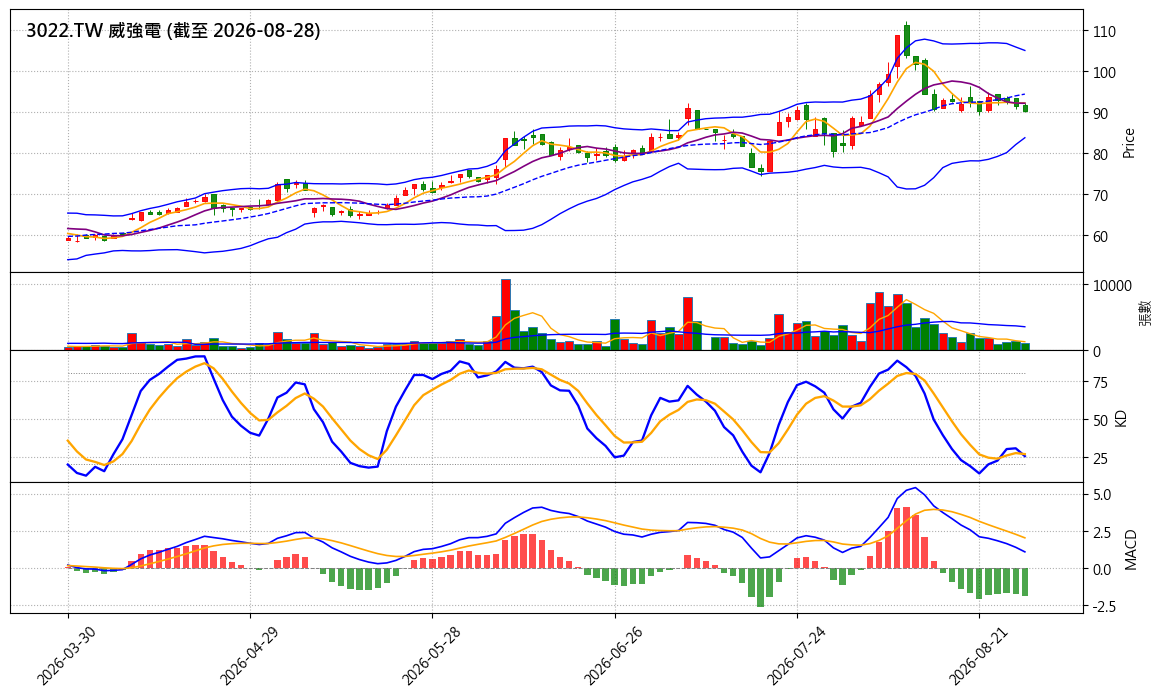Viewport: 1163px width, 698px height.
Task: Click the MACD axis label
Action: (1130, 550)
